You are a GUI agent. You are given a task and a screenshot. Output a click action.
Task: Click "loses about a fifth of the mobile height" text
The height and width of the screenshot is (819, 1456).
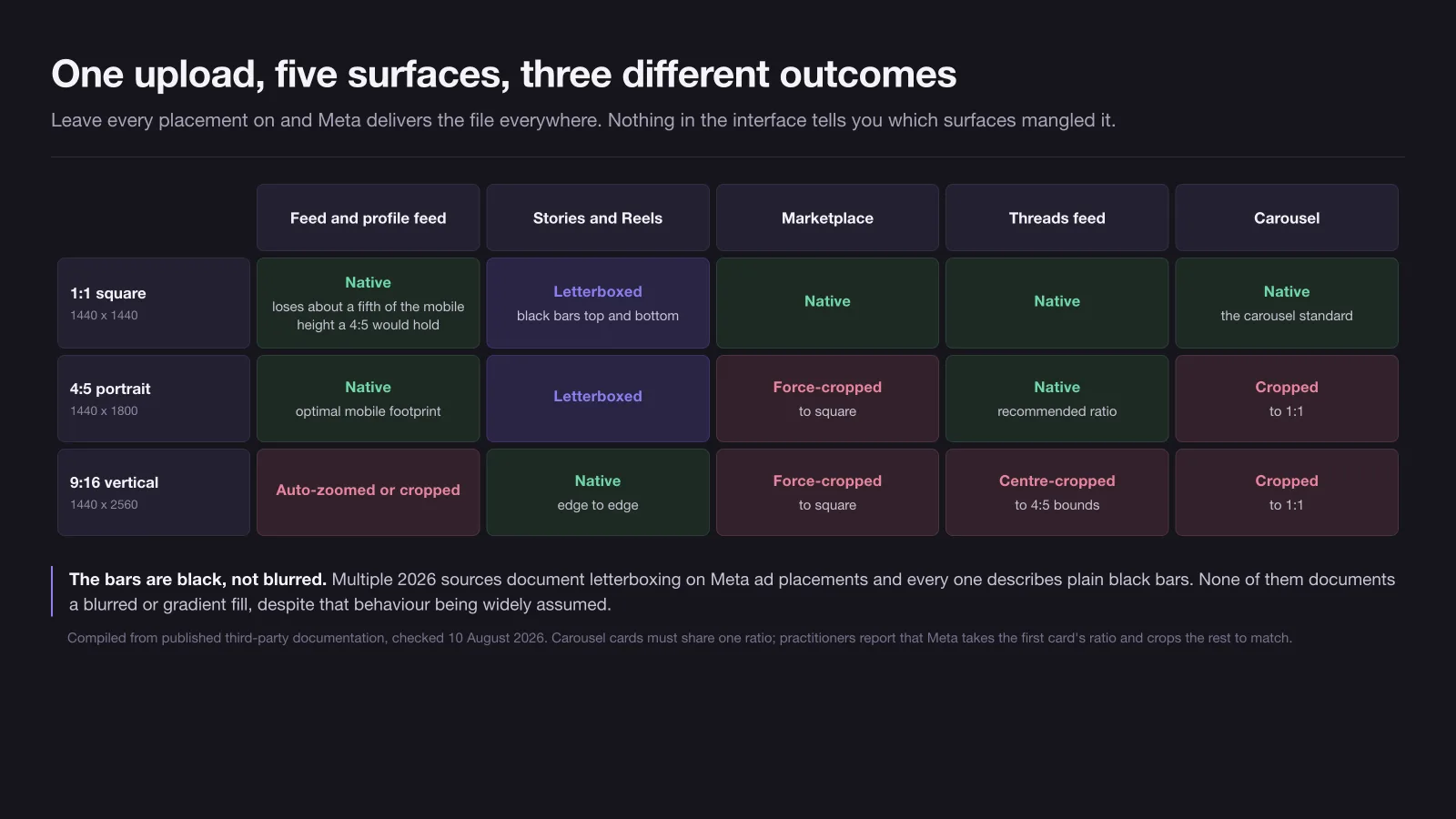tap(368, 316)
